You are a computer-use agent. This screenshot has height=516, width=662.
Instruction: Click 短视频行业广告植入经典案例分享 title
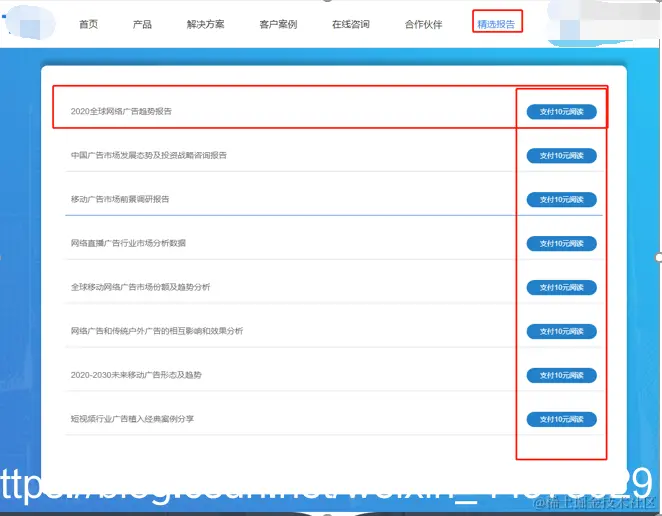(132, 419)
